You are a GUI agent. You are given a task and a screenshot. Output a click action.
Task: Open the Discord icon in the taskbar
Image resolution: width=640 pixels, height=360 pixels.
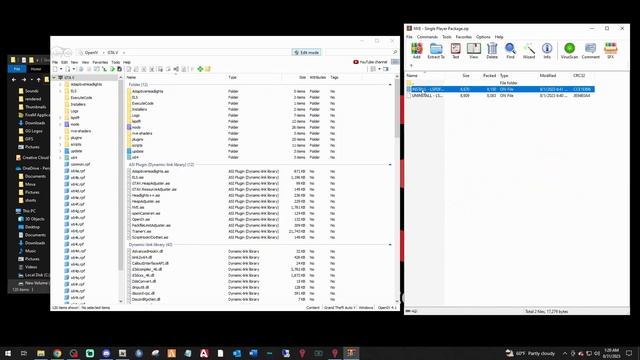pos(106,353)
